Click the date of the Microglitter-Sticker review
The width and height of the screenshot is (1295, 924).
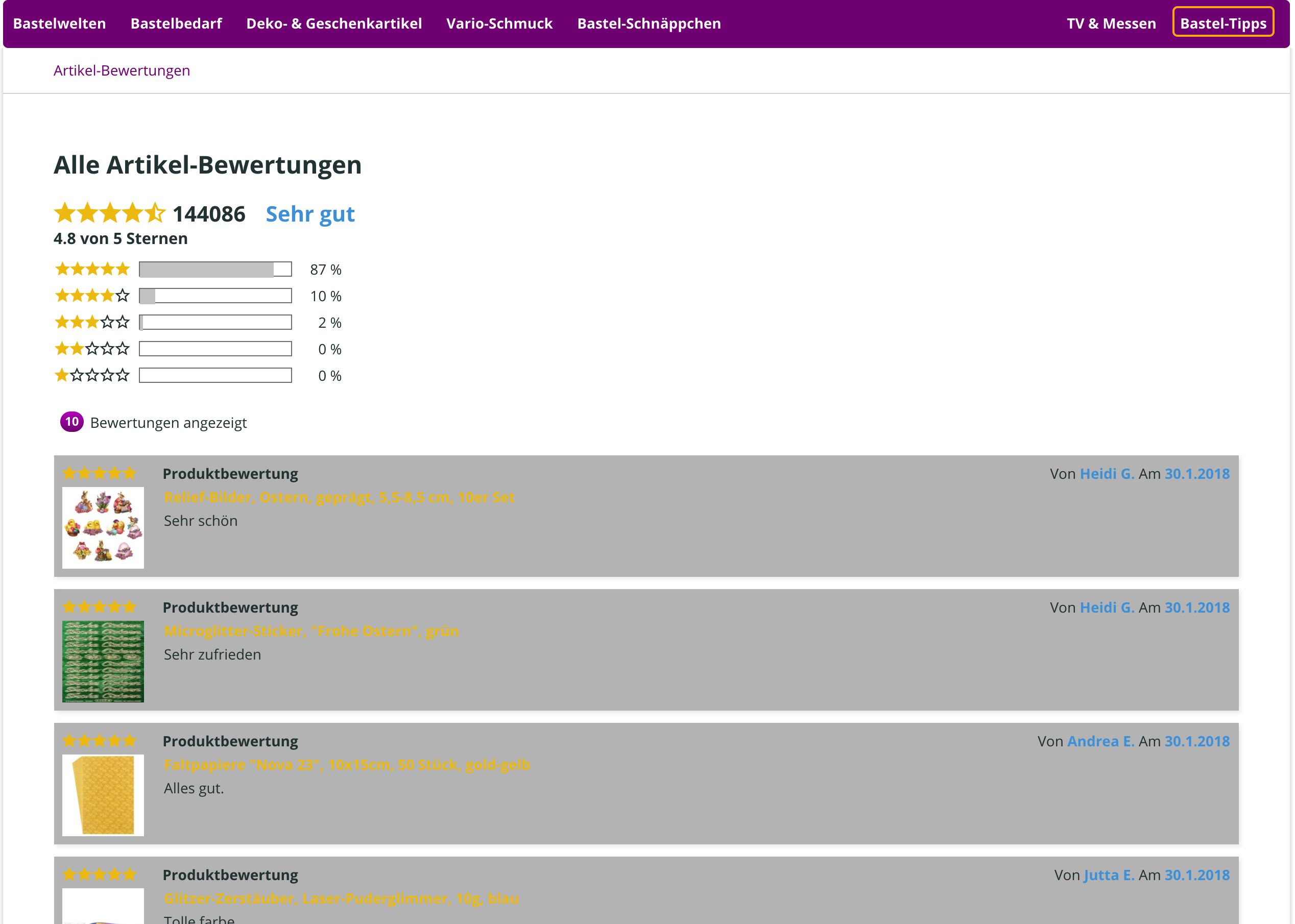pyautogui.click(x=1197, y=607)
